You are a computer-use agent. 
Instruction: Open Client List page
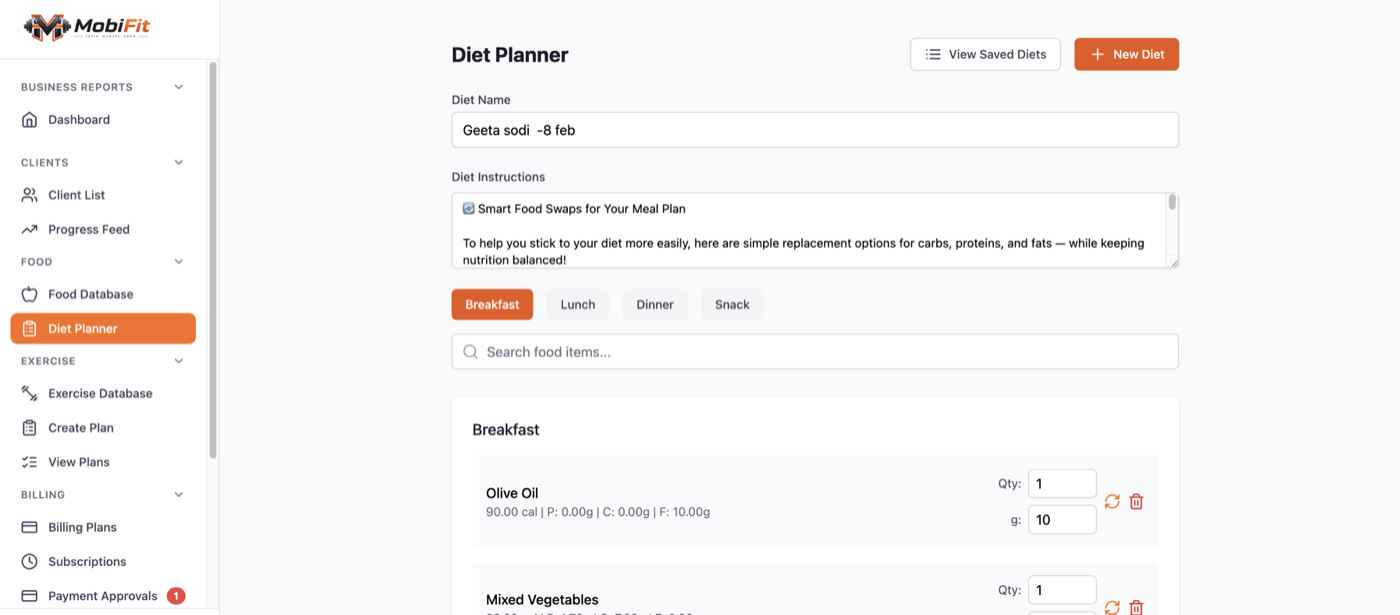point(103,195)
